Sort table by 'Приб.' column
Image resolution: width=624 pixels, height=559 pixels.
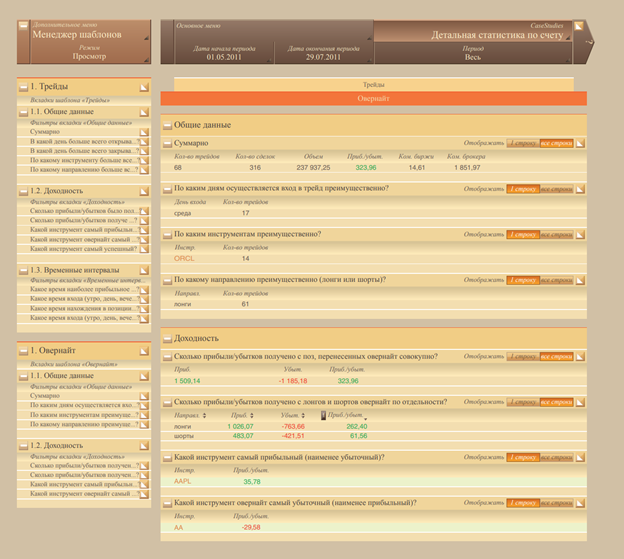coord(242,415)
